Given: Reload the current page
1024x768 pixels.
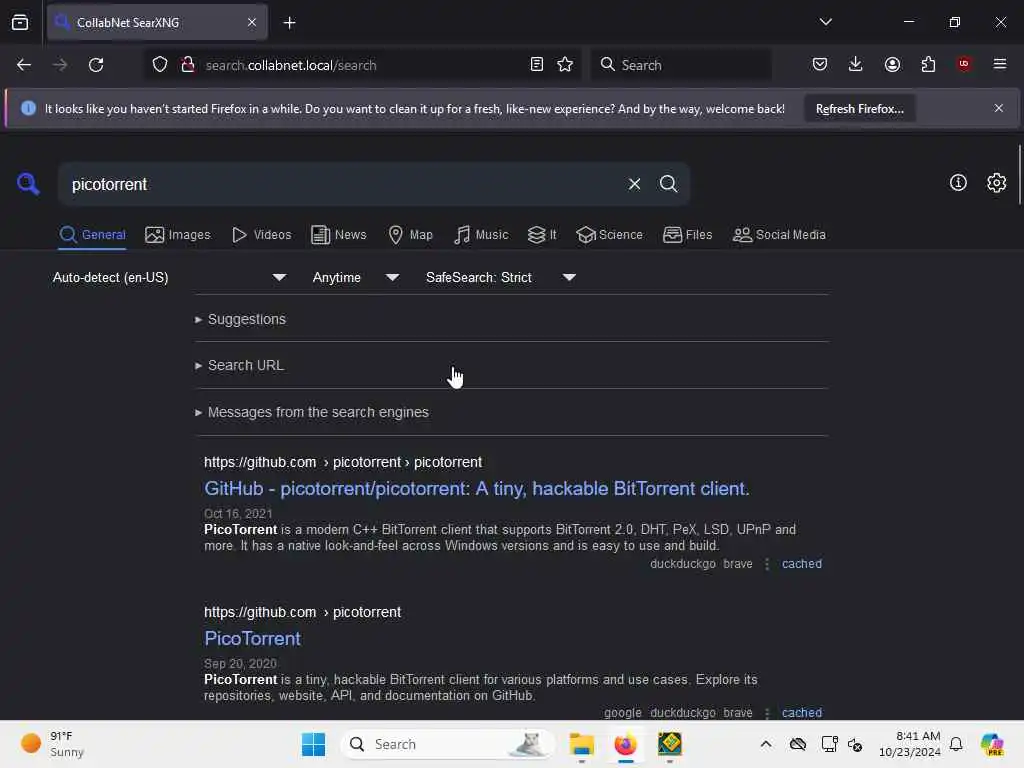Looking at the screenshot, I should click(96, 65).
